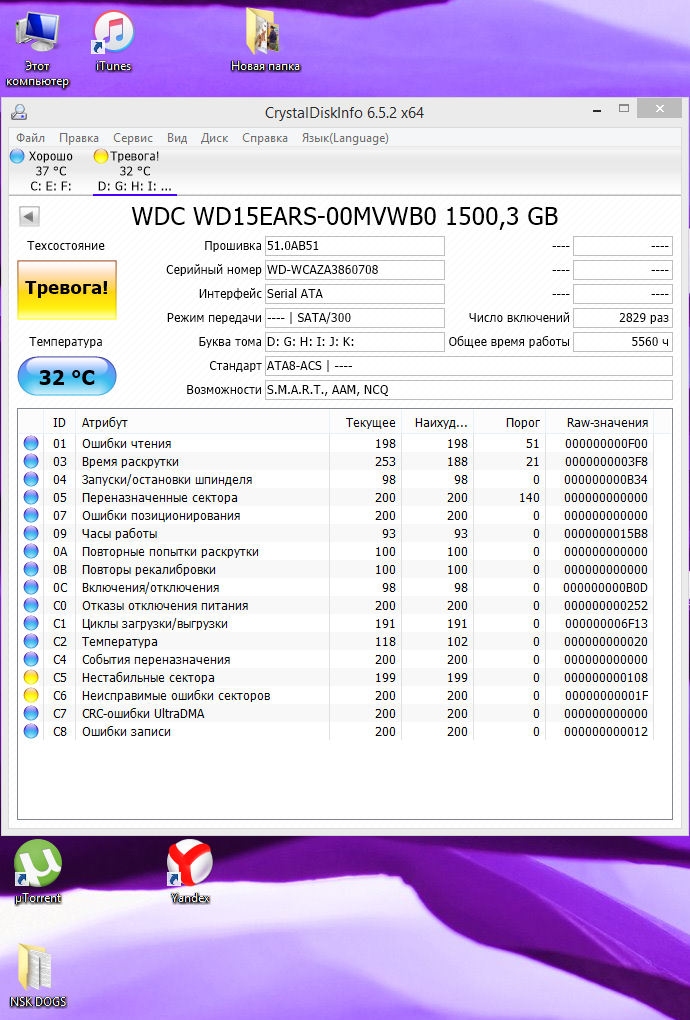Open the iTunes desktop shortcut
The image size is (690, 1020).
113,35
